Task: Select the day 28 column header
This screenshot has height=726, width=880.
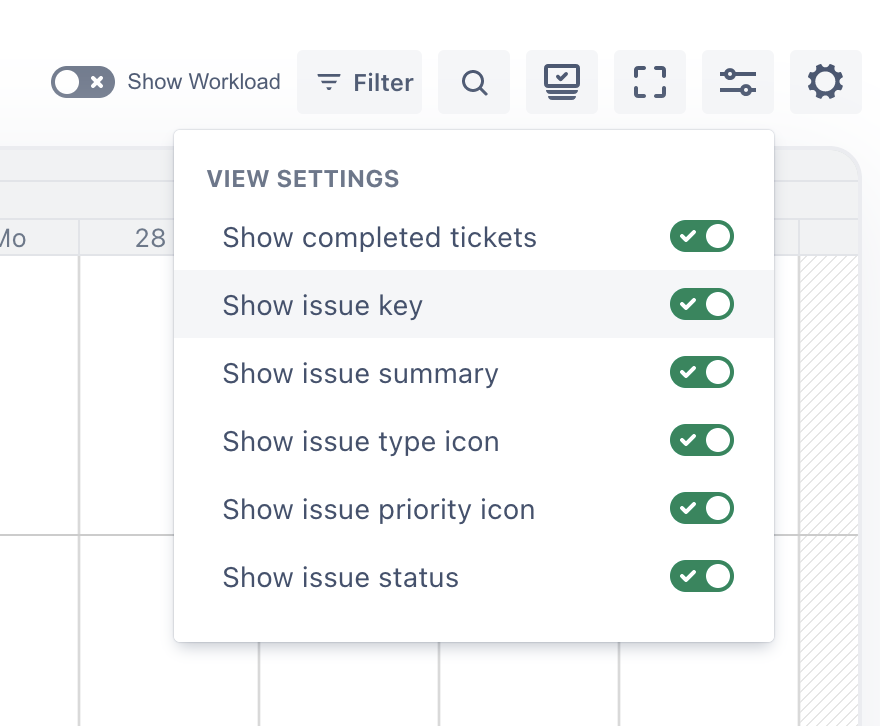Action: coord(150,238)
